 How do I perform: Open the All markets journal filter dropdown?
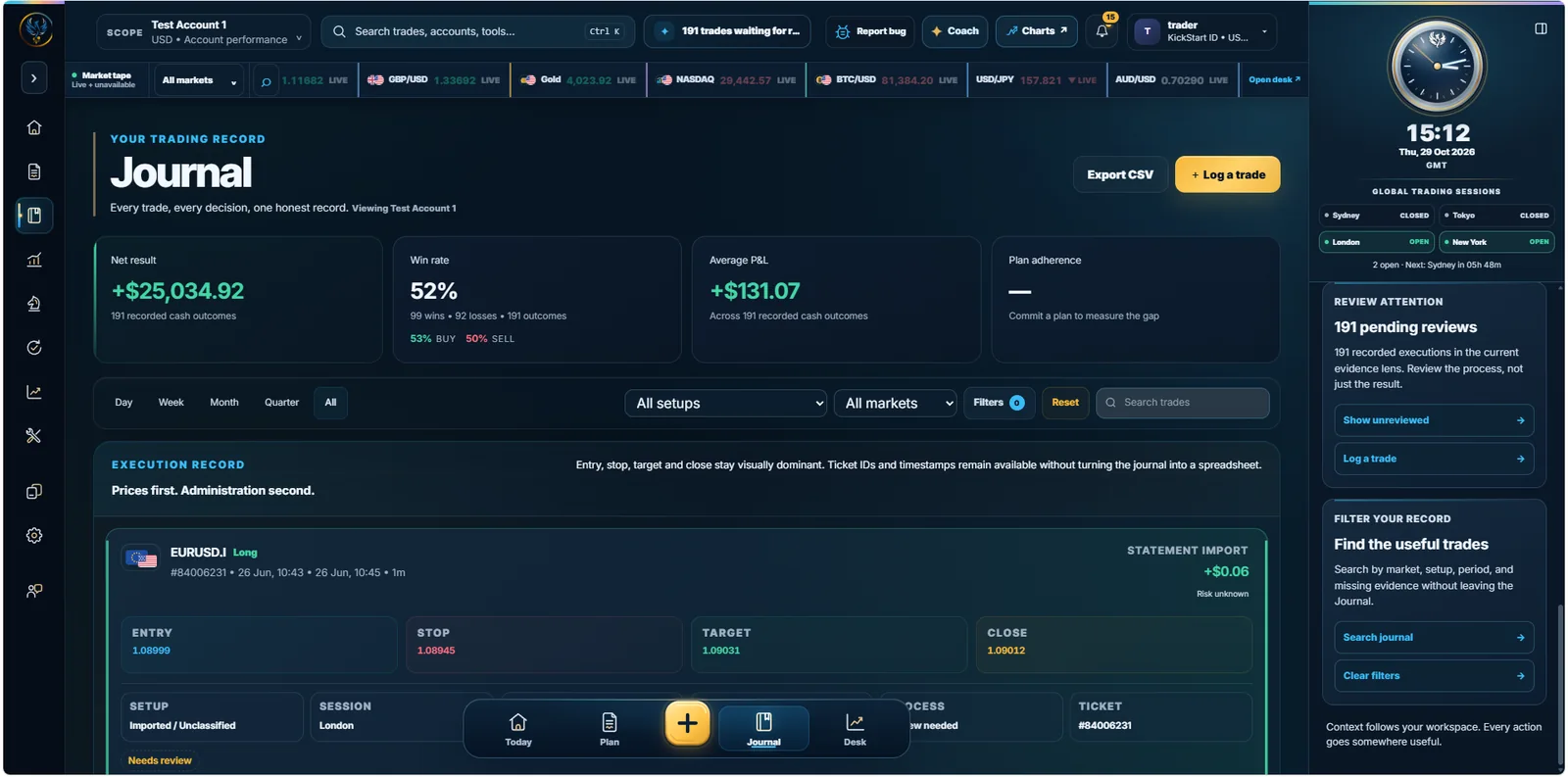coord(896,404)
